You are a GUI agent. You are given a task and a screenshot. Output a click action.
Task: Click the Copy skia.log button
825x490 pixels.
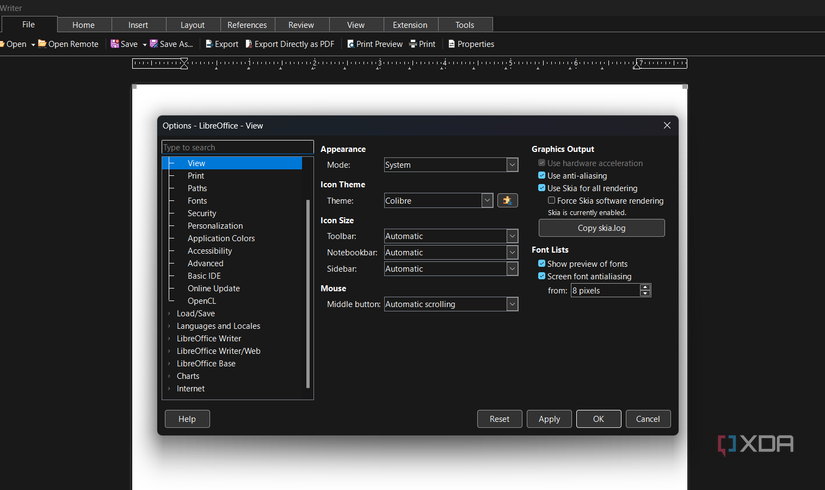click(601, 228)
